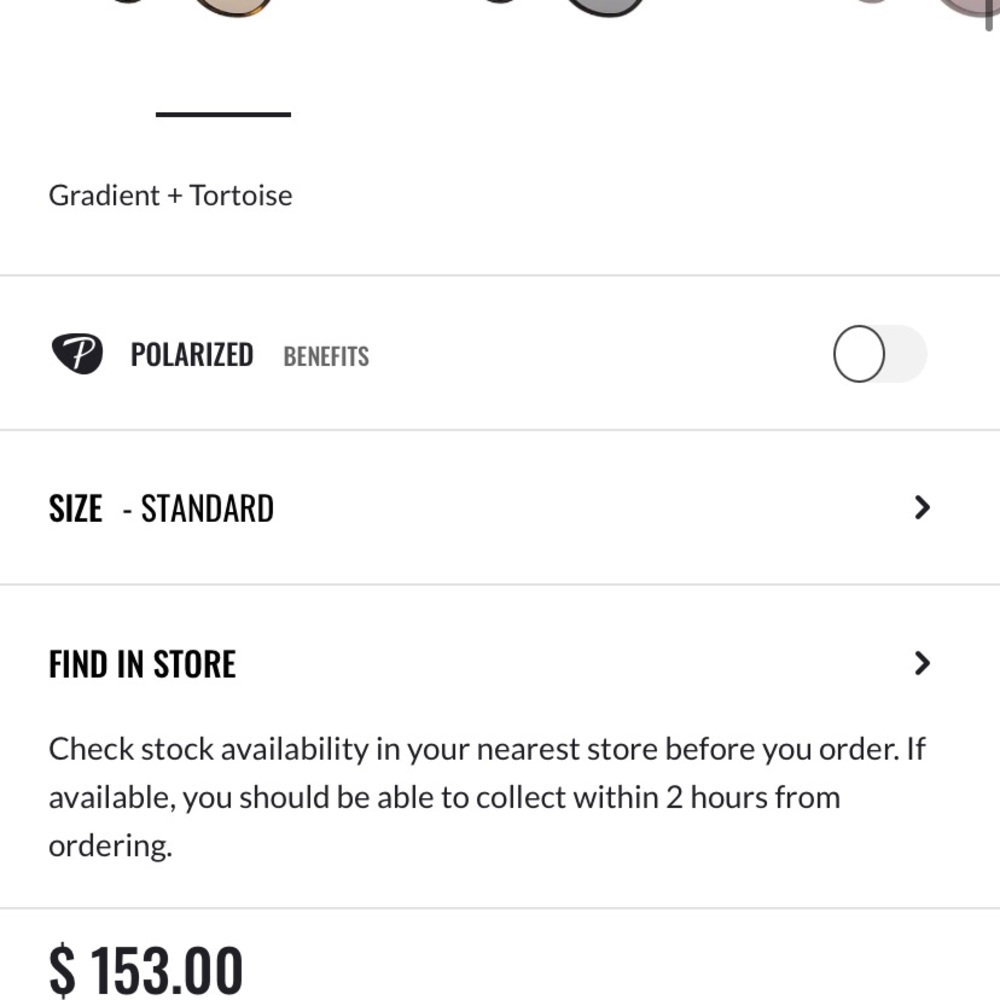Click the SIZE label
This screenshot has width=1000, height=1000.
coord(75,509)
